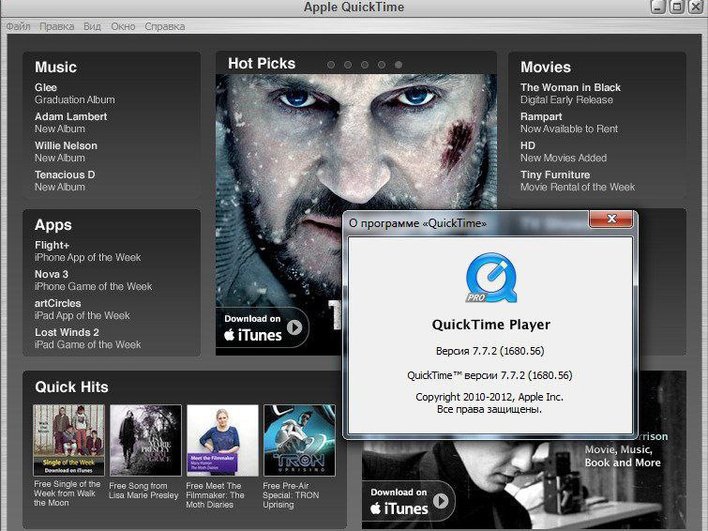Click the QuickTime Pro logo icon
The width and height of the screenshot is (708, 531).
coord(491,277)
